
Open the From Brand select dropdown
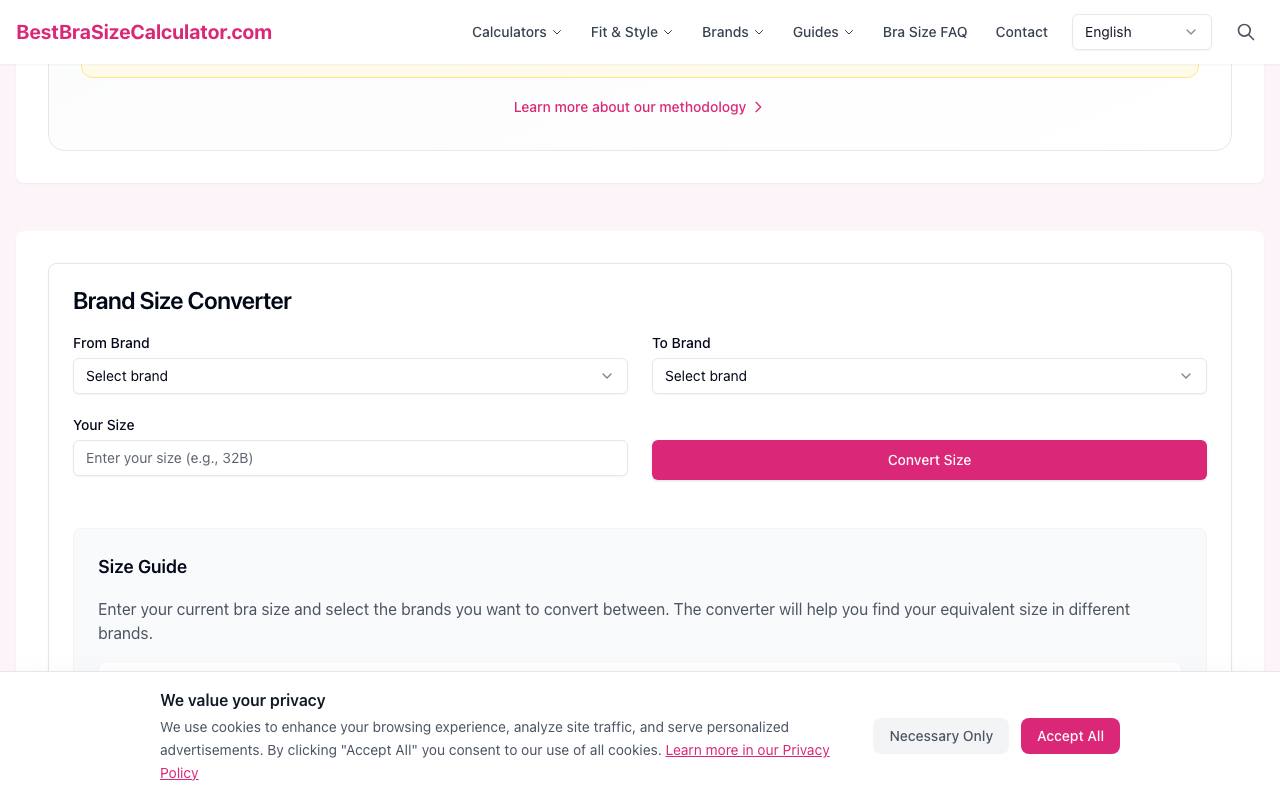coord(350,376)
